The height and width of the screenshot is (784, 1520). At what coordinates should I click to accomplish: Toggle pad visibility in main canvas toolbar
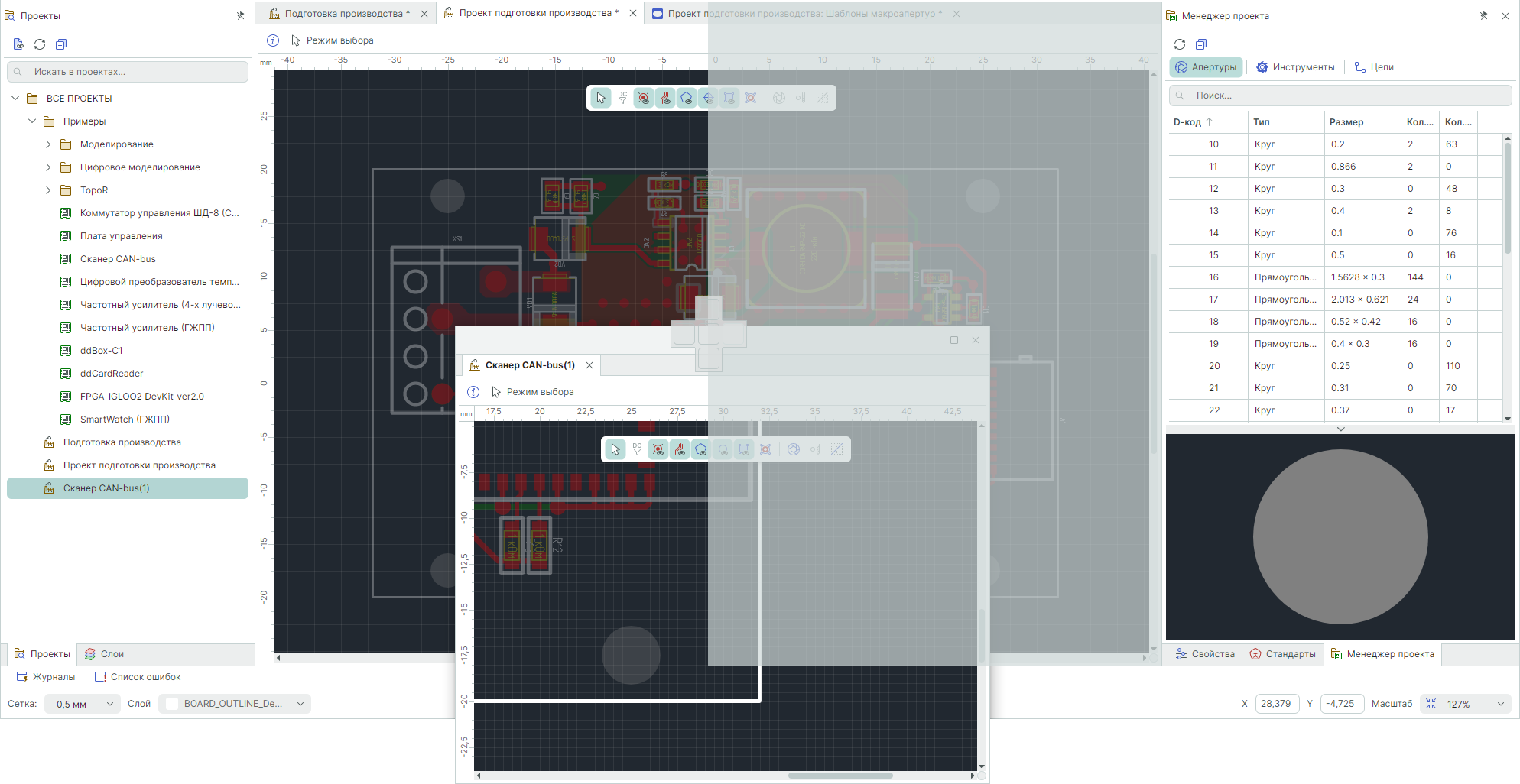[x=644, y=98]
